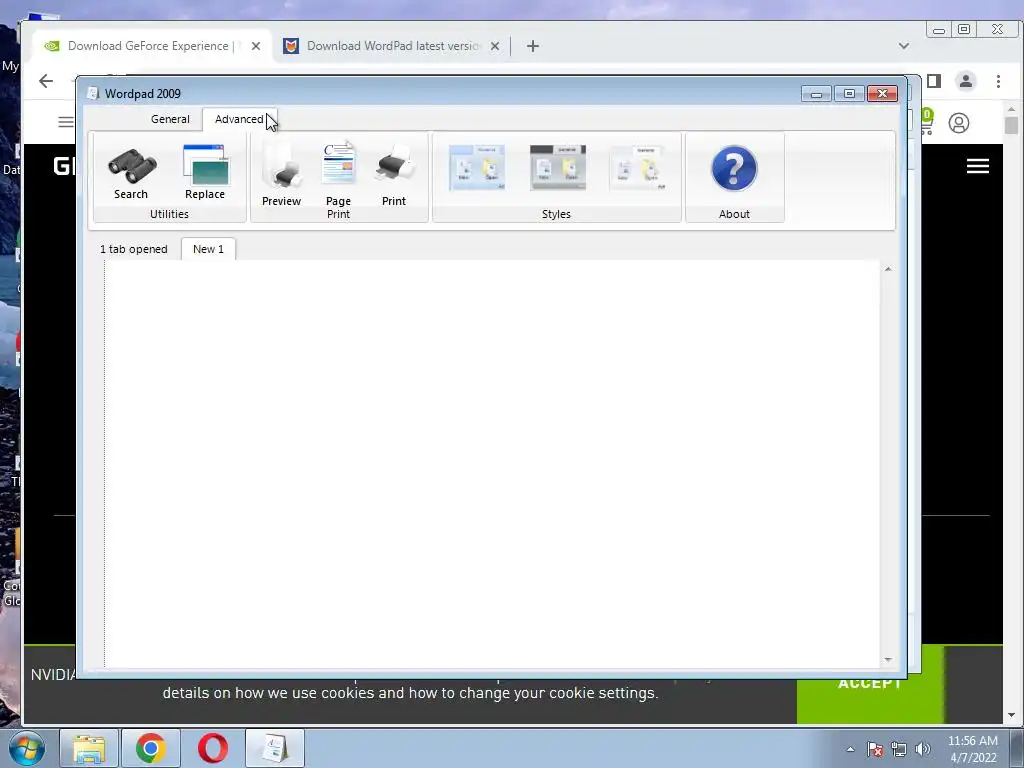Click inside the blank document area
The height and width of the screenshot is (768, 1024).
[492, 464]
